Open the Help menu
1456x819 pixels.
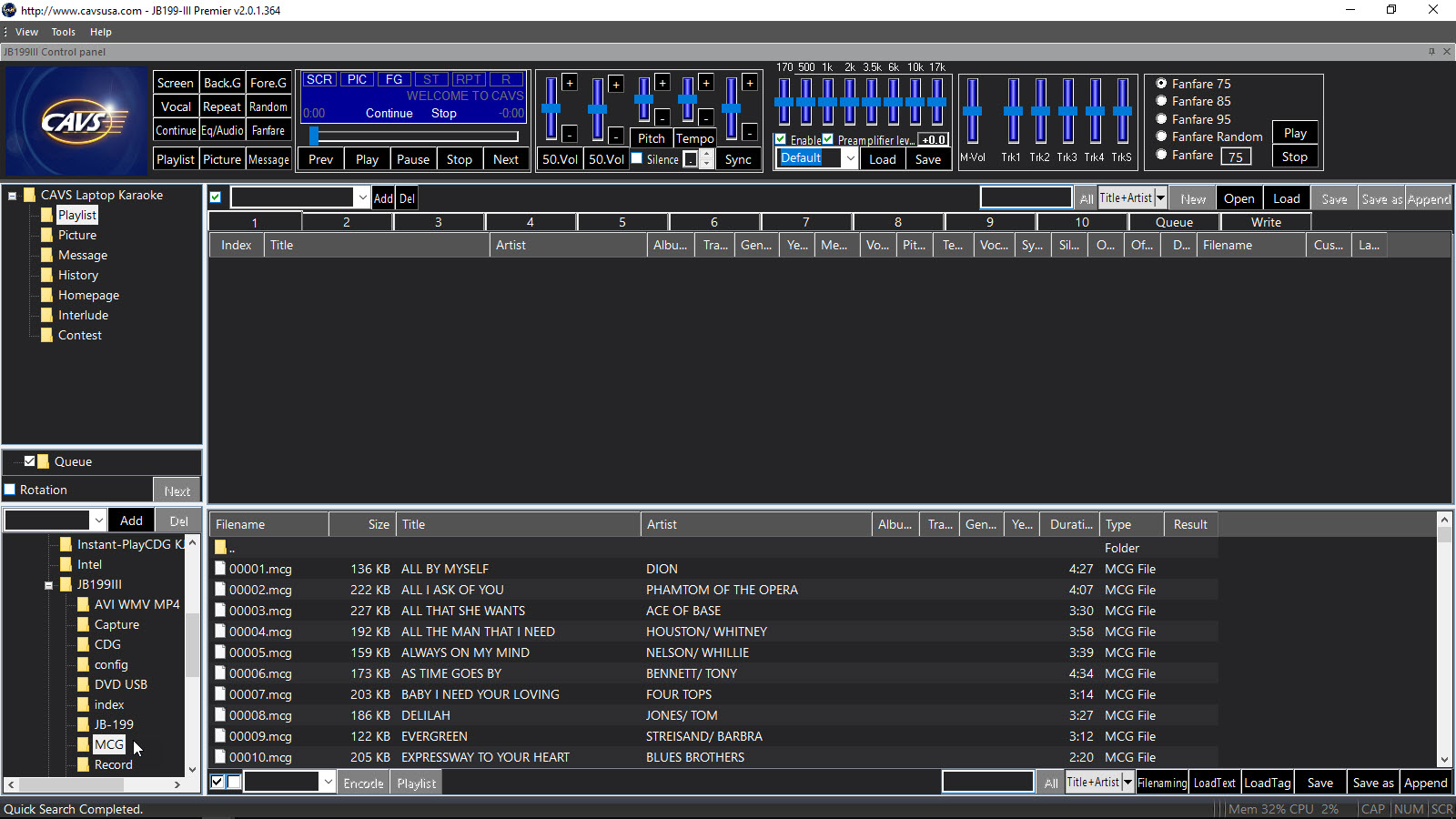pos(101,32)
